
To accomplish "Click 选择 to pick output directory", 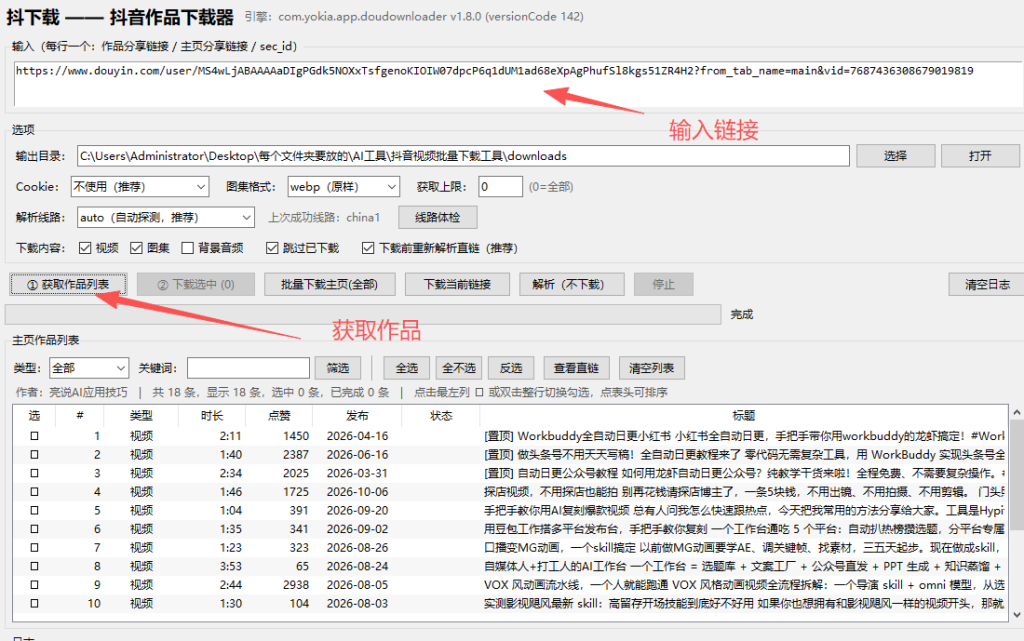I will [x=895, y=156].
